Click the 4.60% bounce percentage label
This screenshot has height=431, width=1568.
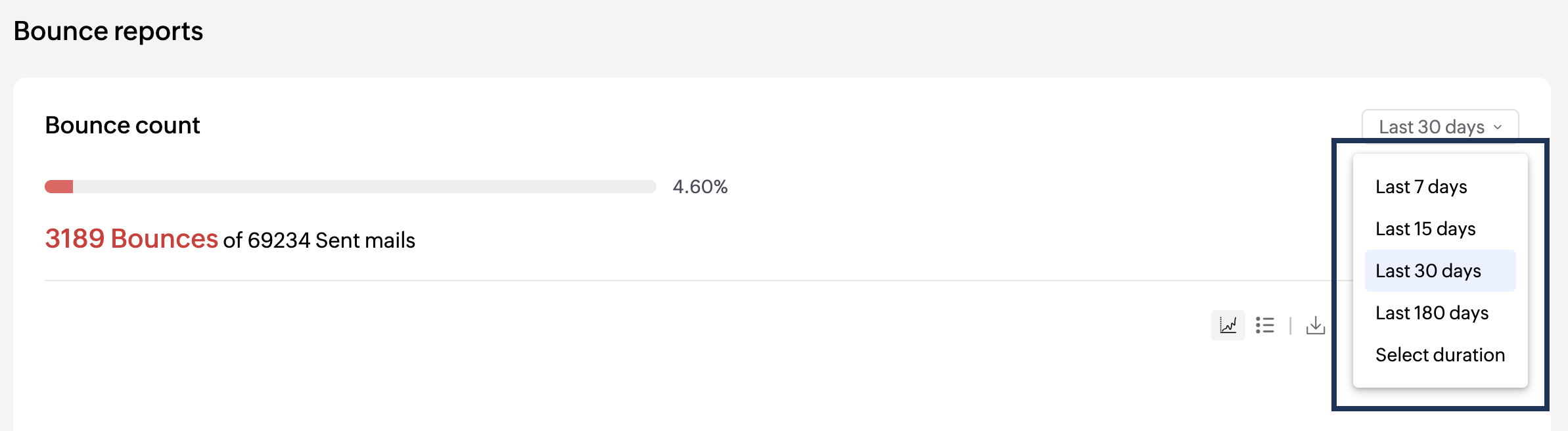point(700,187)
